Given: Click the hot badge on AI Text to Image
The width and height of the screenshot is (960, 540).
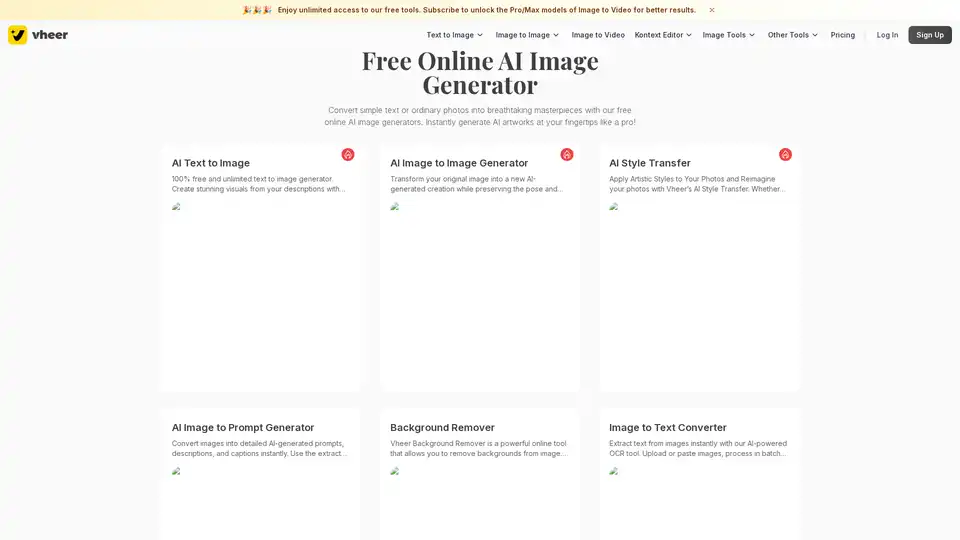Looking at the screenshot, I should pyautogui.click(x=348, y=154).
